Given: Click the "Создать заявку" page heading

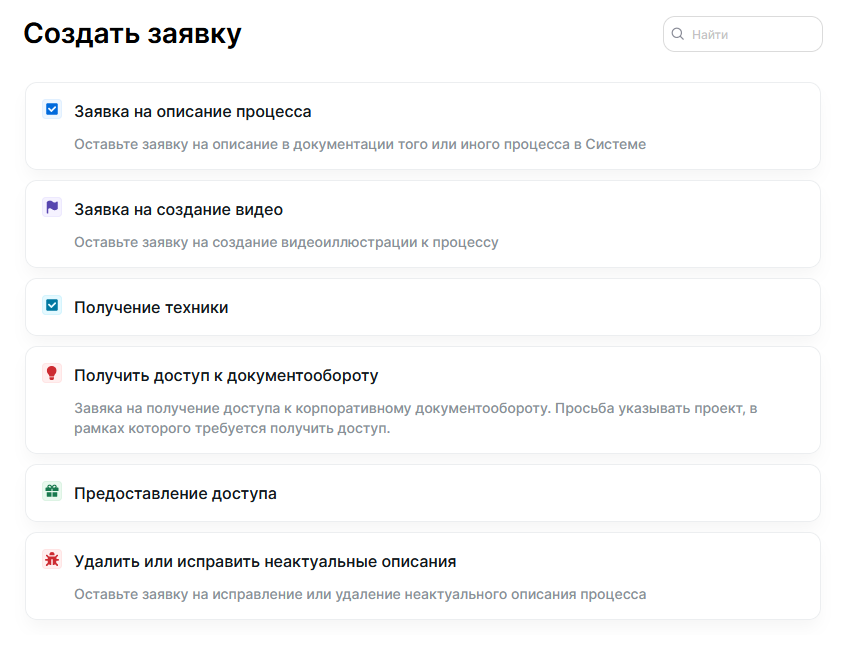Looking at the screenshot, I should point(133,33).
